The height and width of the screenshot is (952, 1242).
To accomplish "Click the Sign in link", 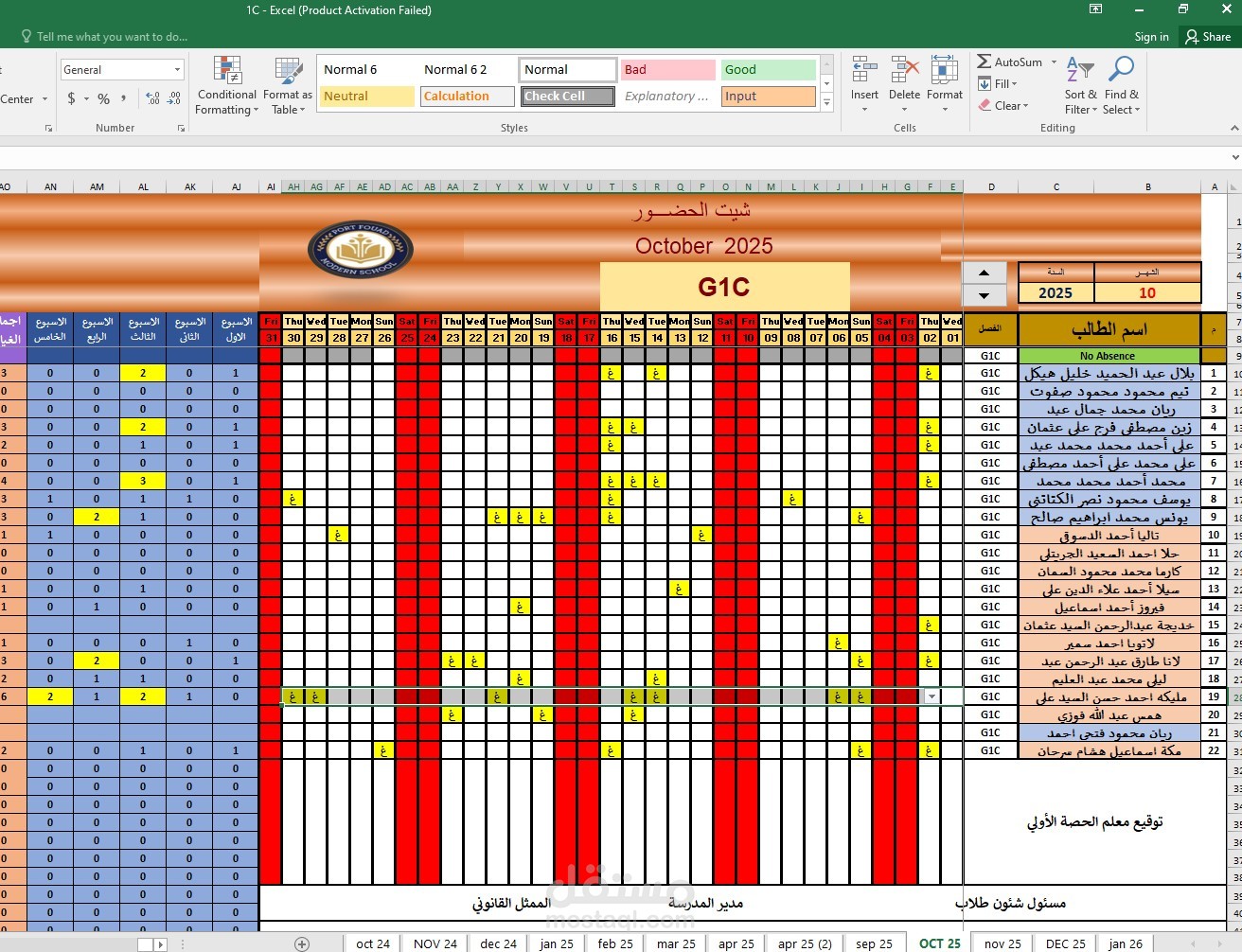I will point(1151,37).
